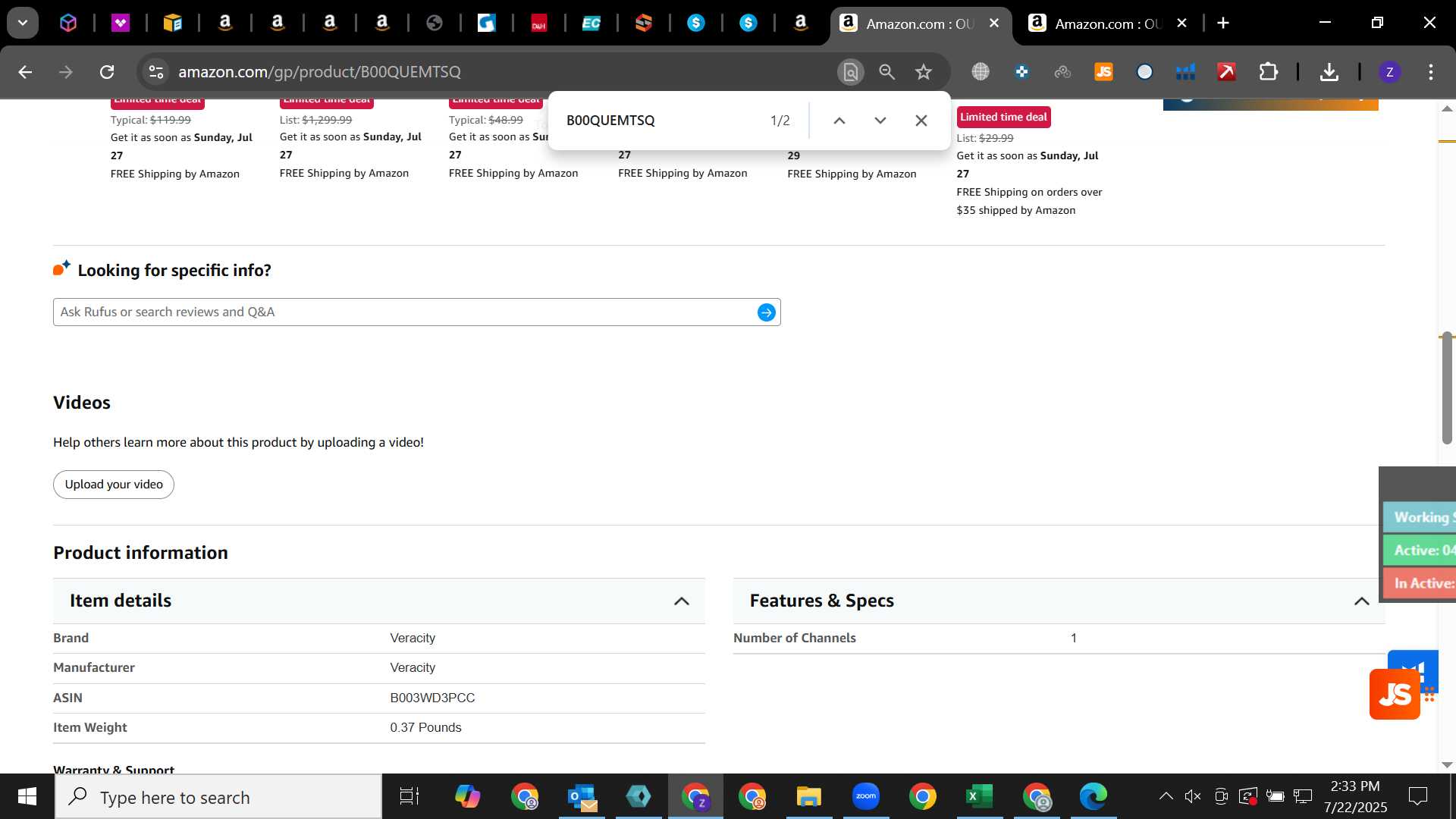Screen dimensions: 1456x819
Task: Open Chrome's three-dot menu
Action: (1431, 72)
